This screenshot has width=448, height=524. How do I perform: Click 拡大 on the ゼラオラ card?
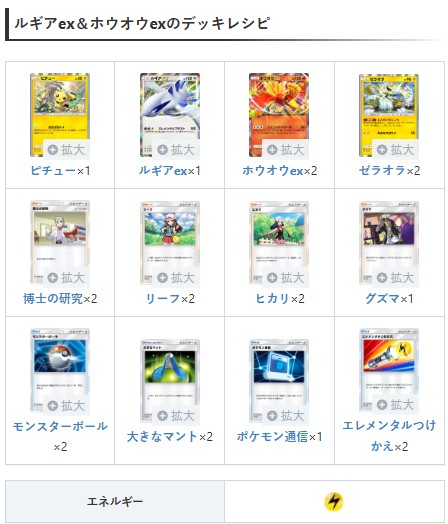pos(396,149)
